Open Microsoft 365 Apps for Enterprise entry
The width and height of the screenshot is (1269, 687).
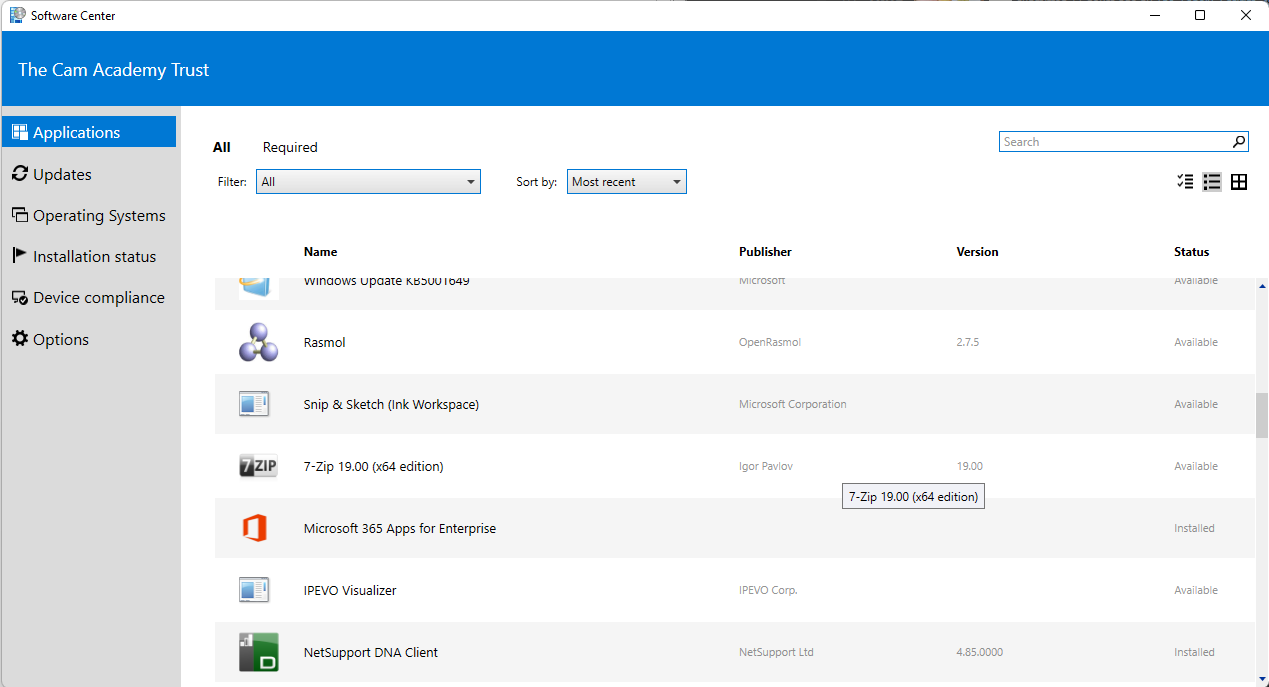point(735,528)
